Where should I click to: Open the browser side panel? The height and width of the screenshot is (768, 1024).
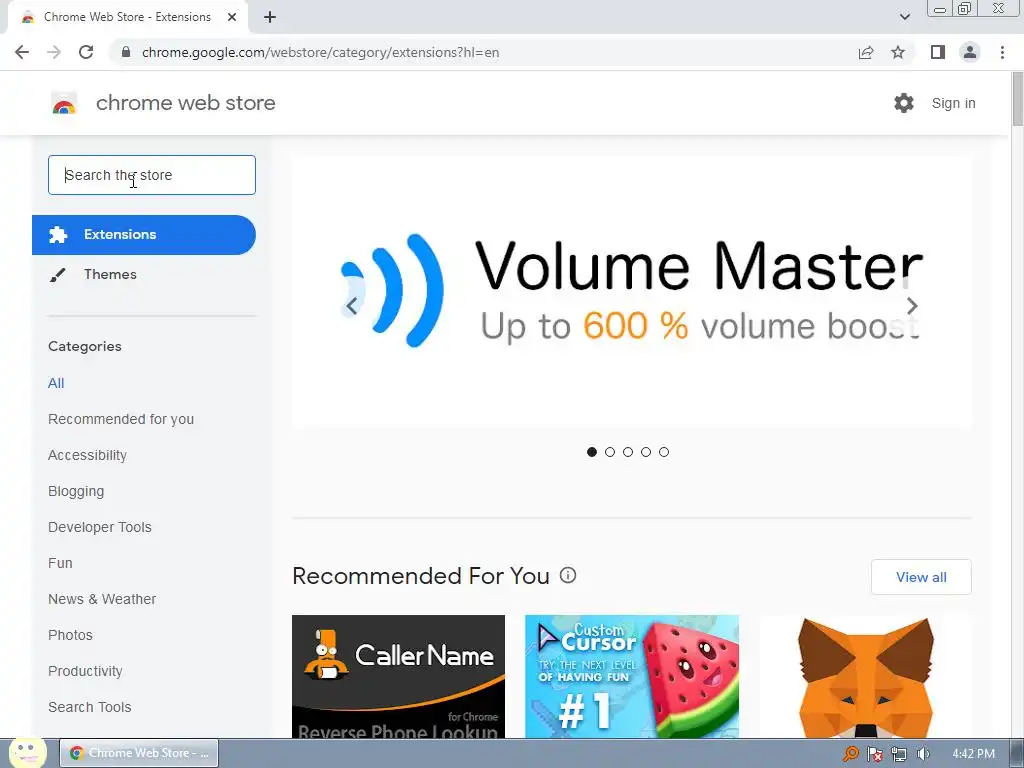(938, 52)
